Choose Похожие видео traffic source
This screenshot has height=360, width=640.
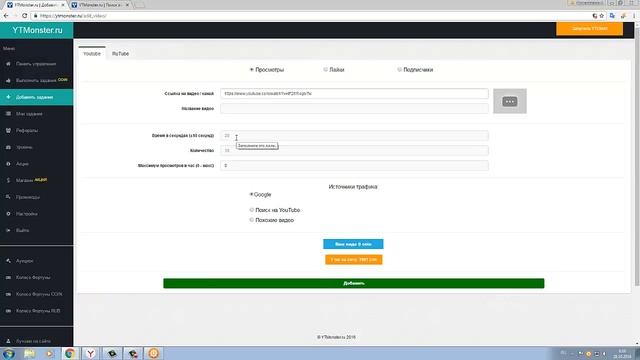coord(251,220)
